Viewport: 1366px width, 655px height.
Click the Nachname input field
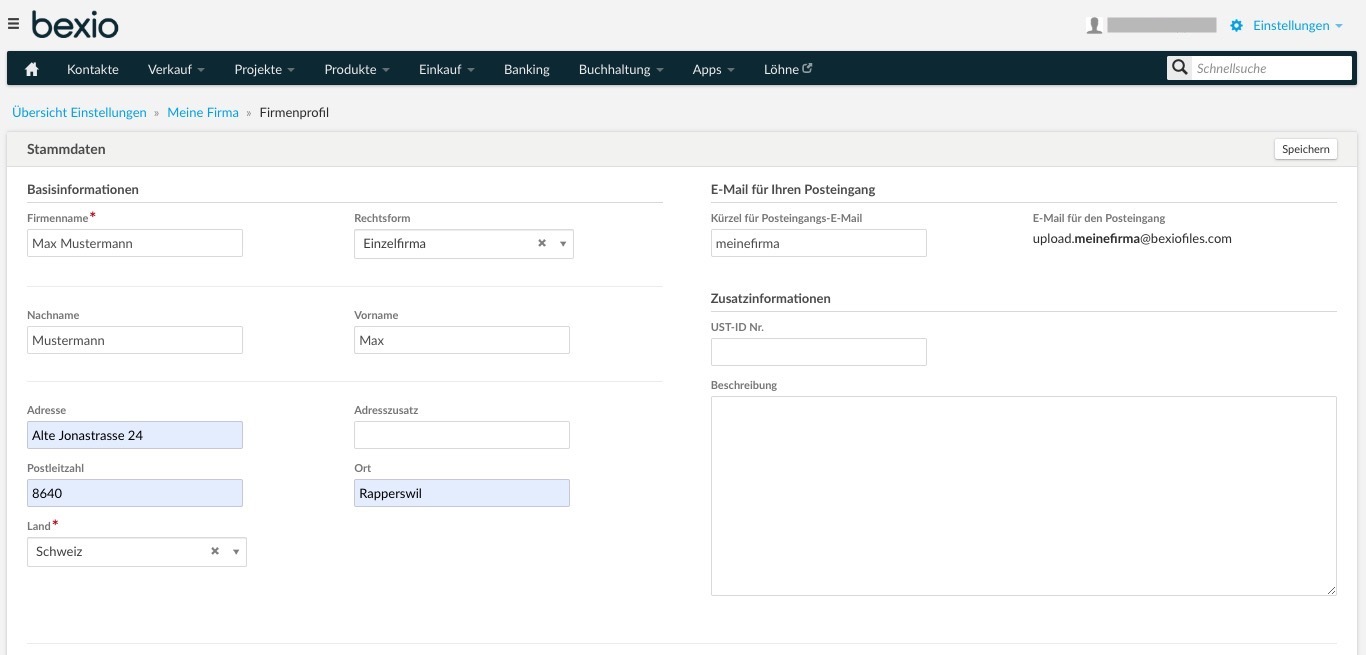(135, 340)
